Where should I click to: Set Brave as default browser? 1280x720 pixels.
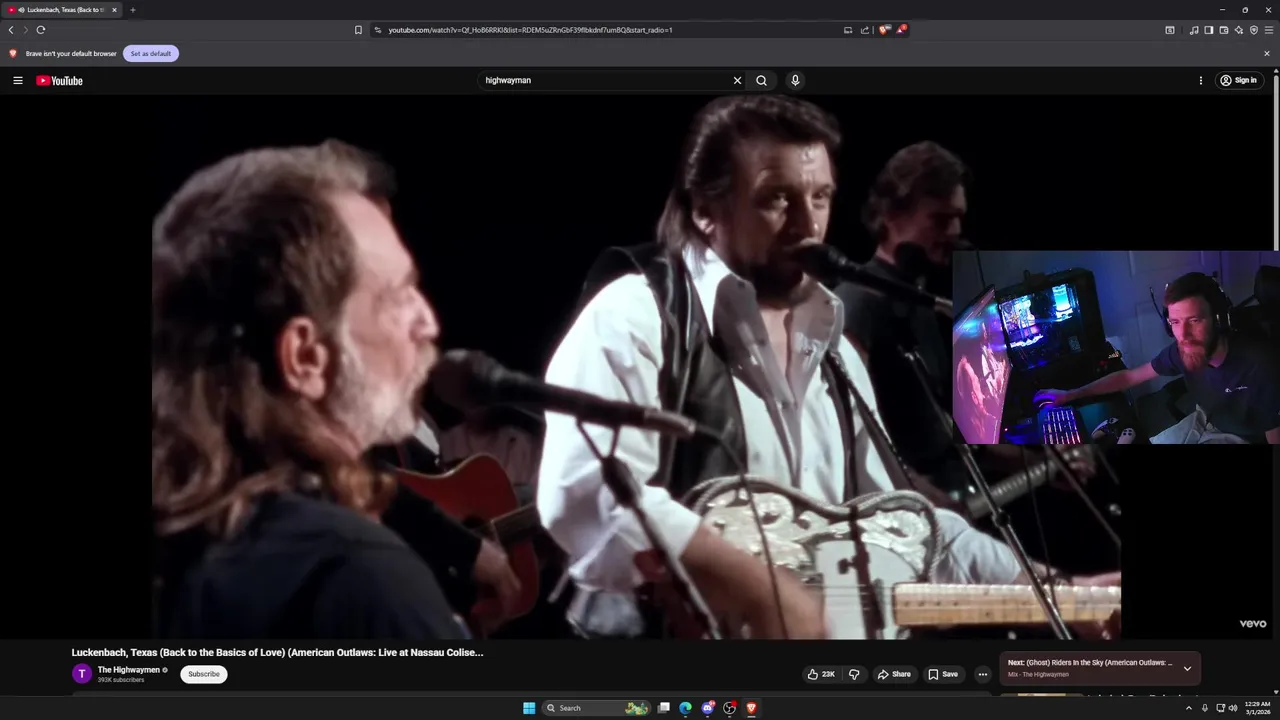click(151, 53)
